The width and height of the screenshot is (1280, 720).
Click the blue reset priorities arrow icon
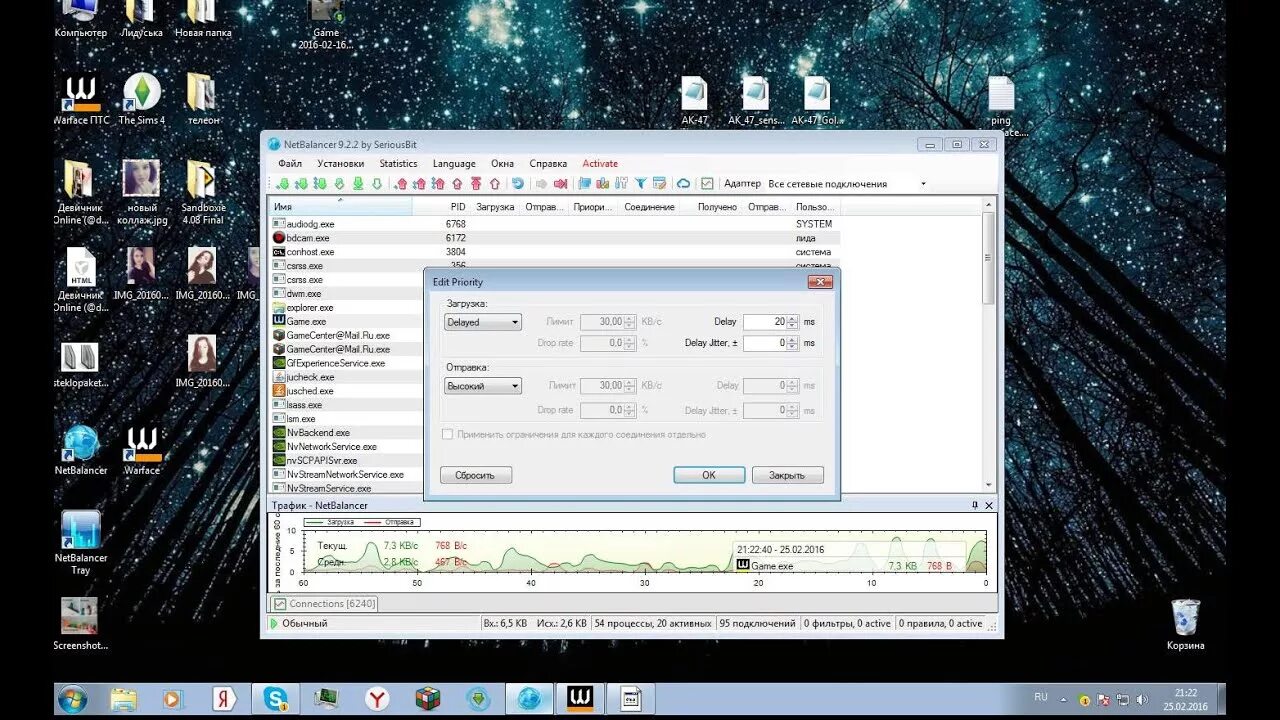tap(518, 184)
